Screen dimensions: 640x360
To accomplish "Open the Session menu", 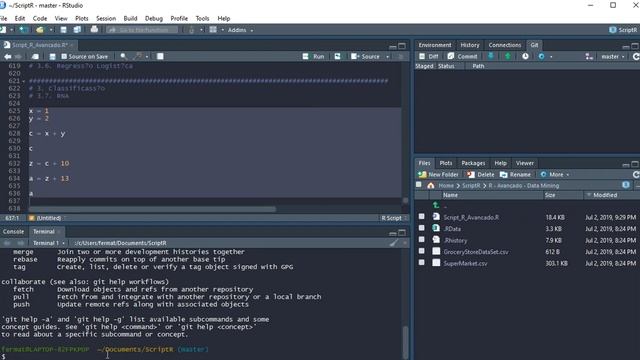I will 106,18.
